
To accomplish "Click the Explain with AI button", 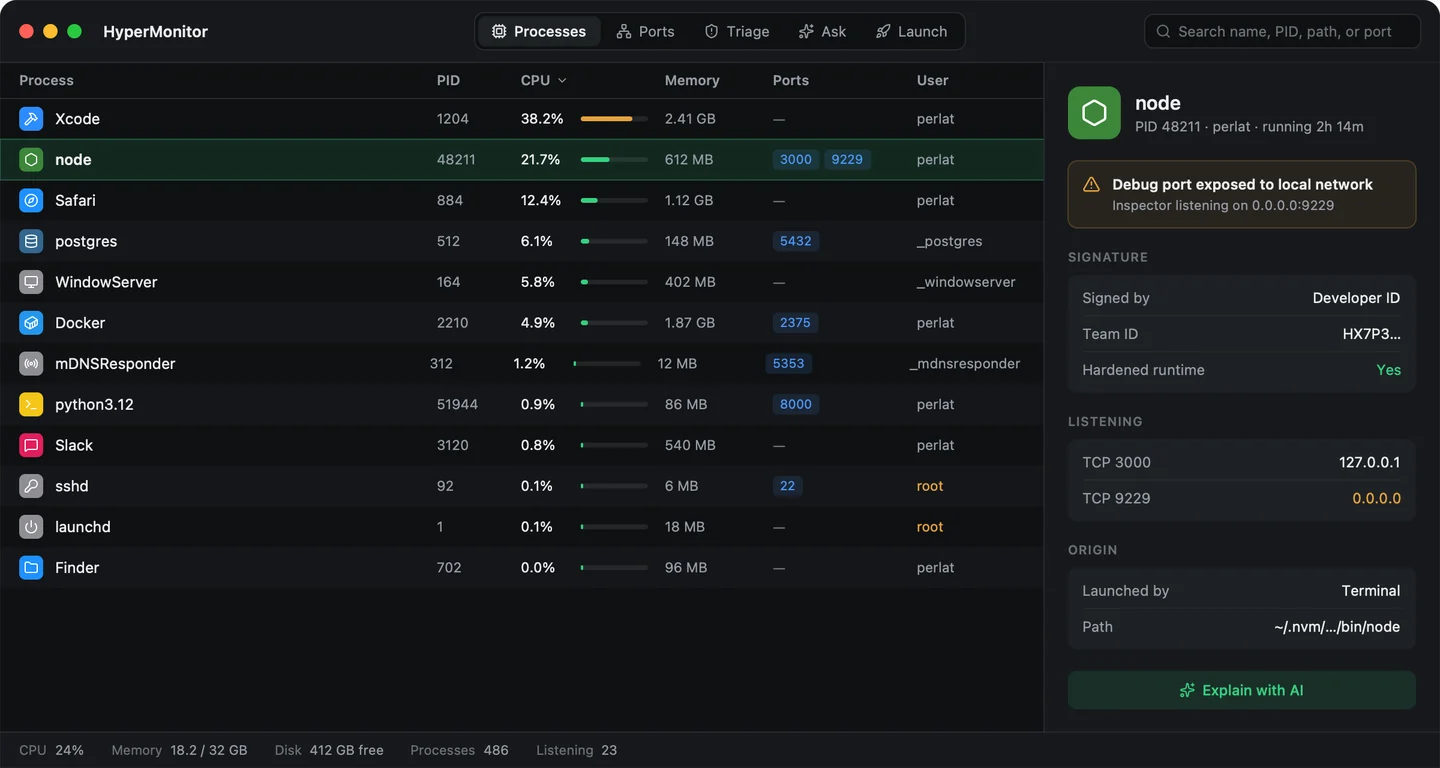I will [1242, 690].
